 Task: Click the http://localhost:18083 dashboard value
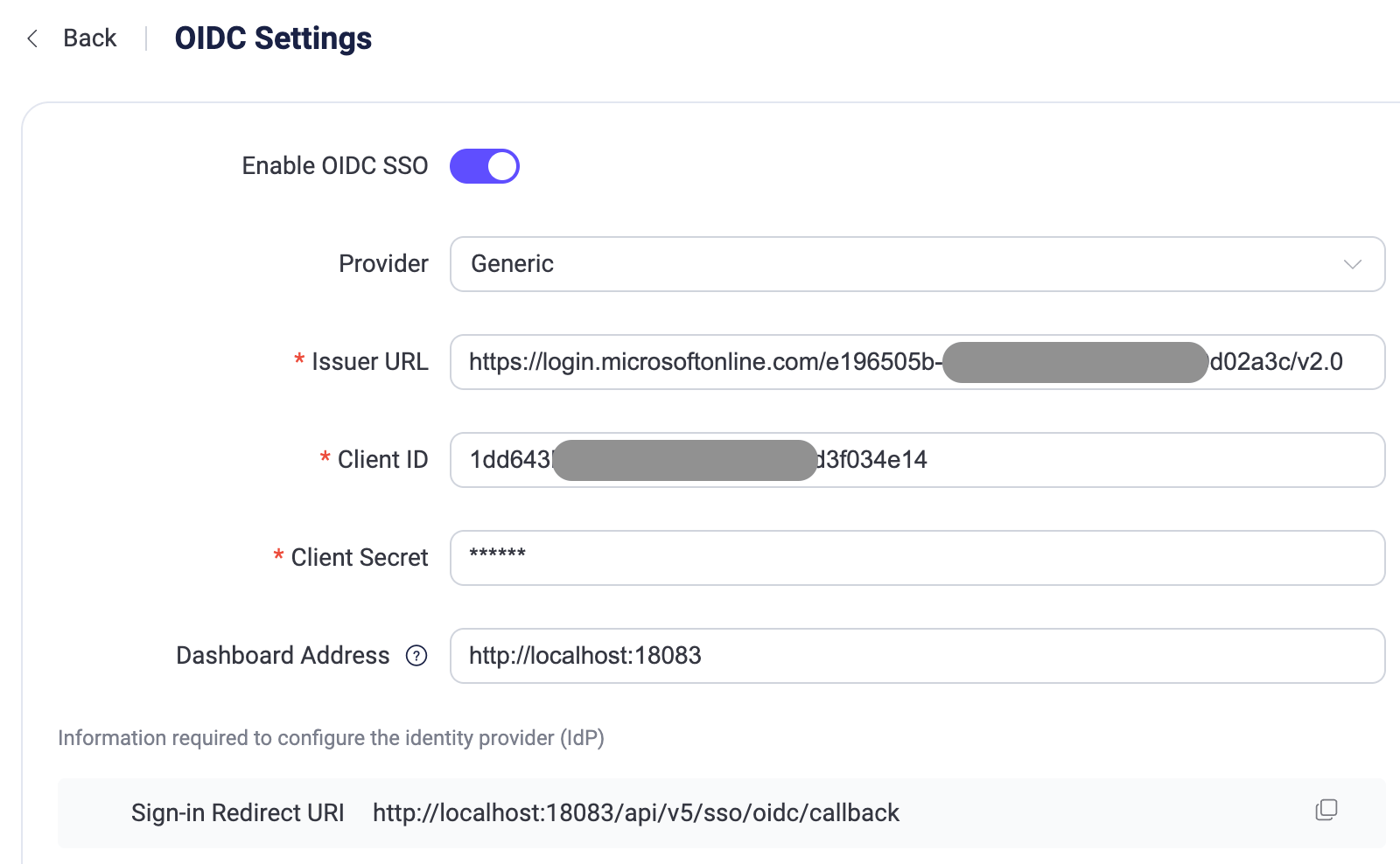(585, 656)
